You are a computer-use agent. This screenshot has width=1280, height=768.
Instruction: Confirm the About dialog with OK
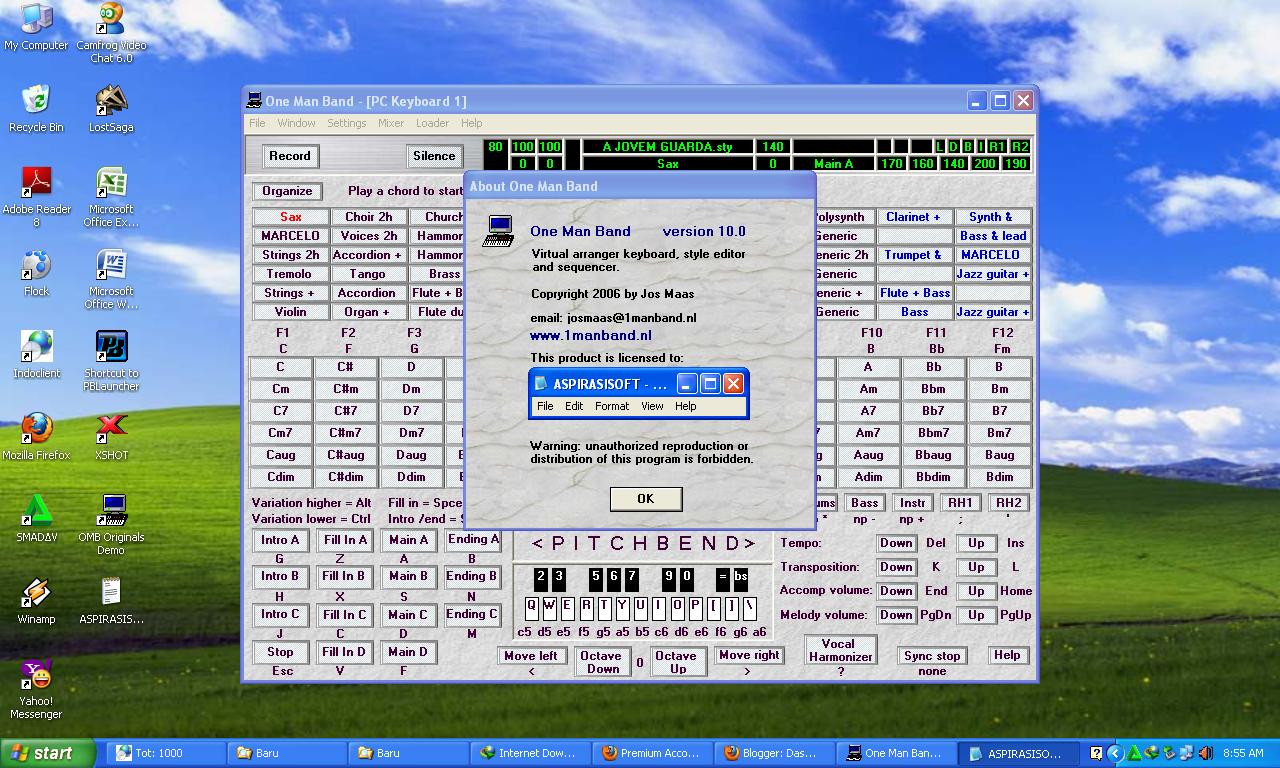click(645, 498)
